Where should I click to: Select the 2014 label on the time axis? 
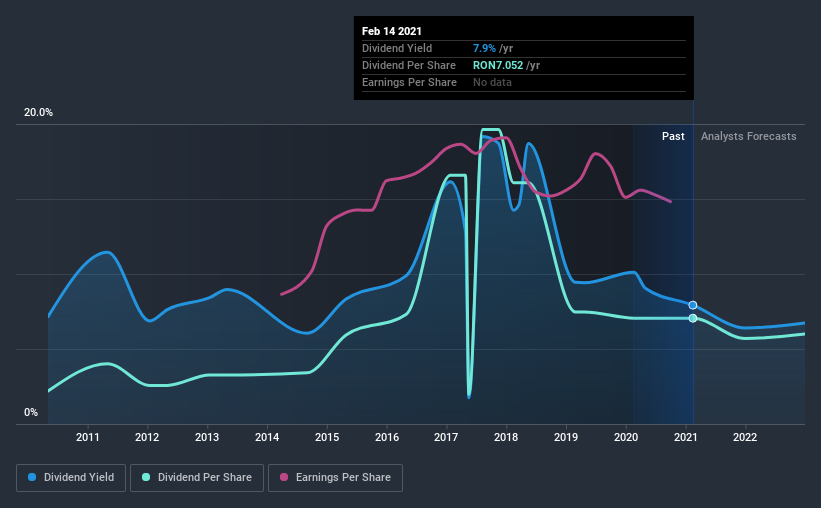(267, 437)
